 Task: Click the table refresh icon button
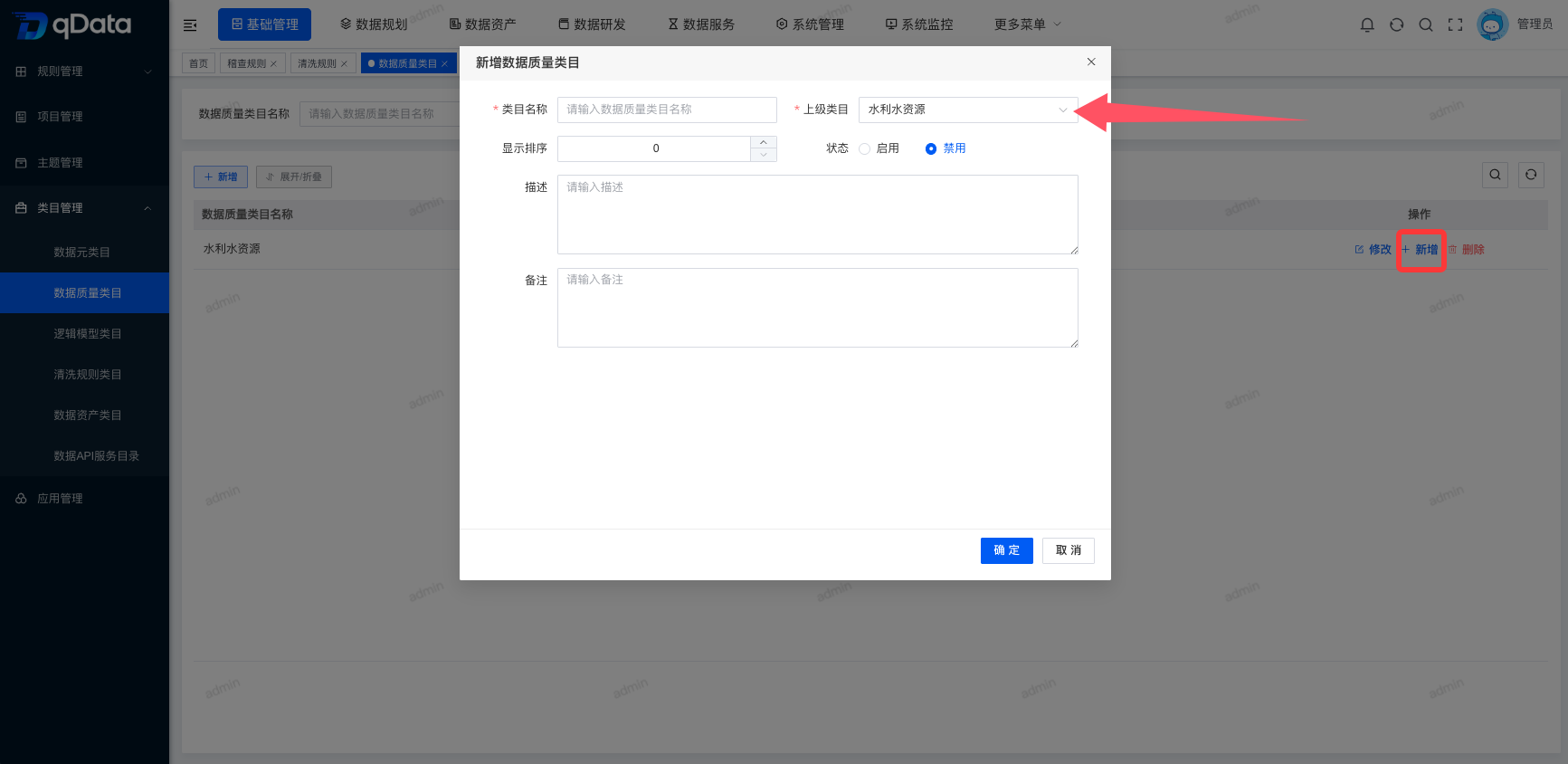(x=1531, y=175)
